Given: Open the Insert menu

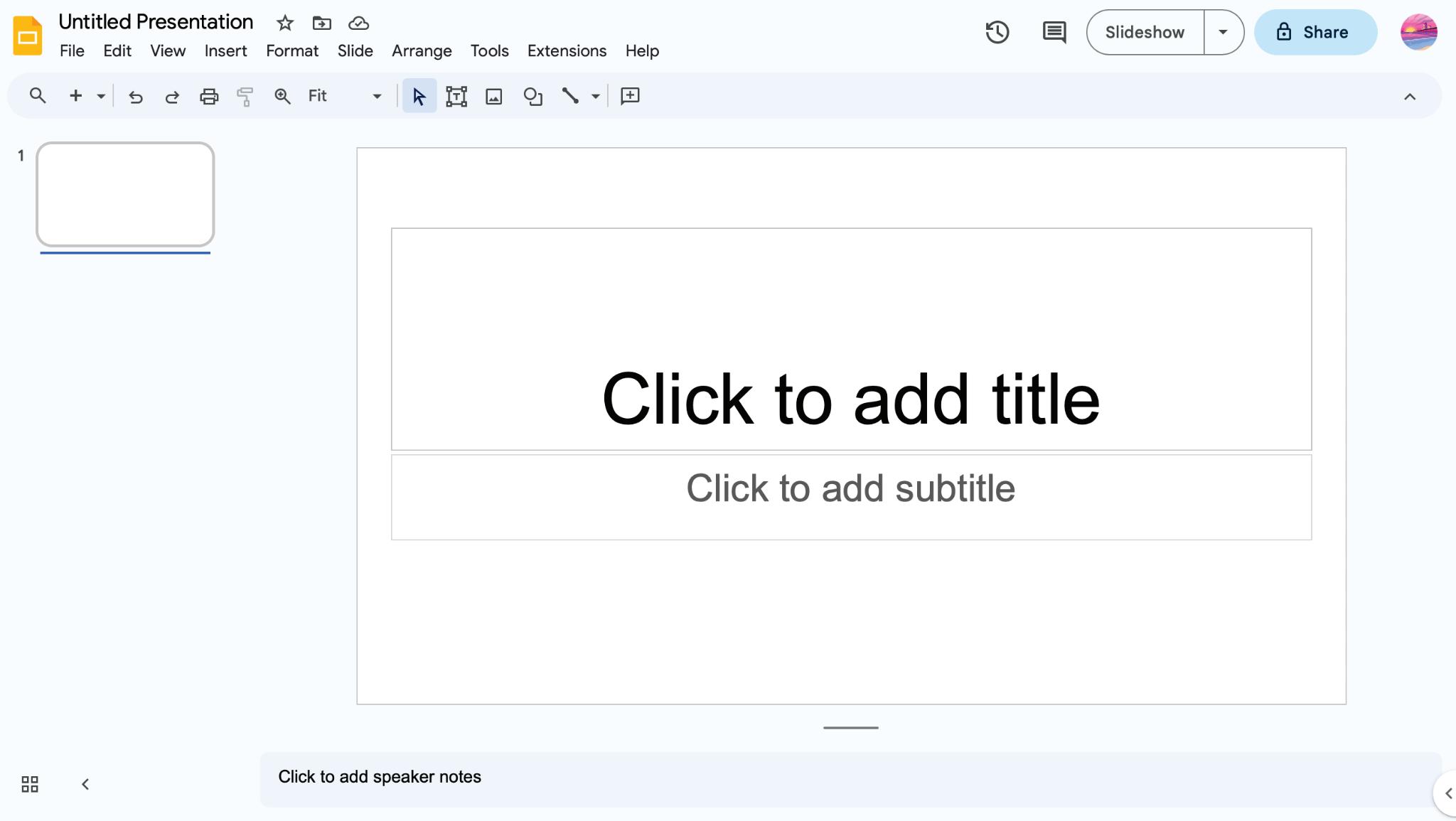Looking at the screenshot, I should click(x=225, y=51).
